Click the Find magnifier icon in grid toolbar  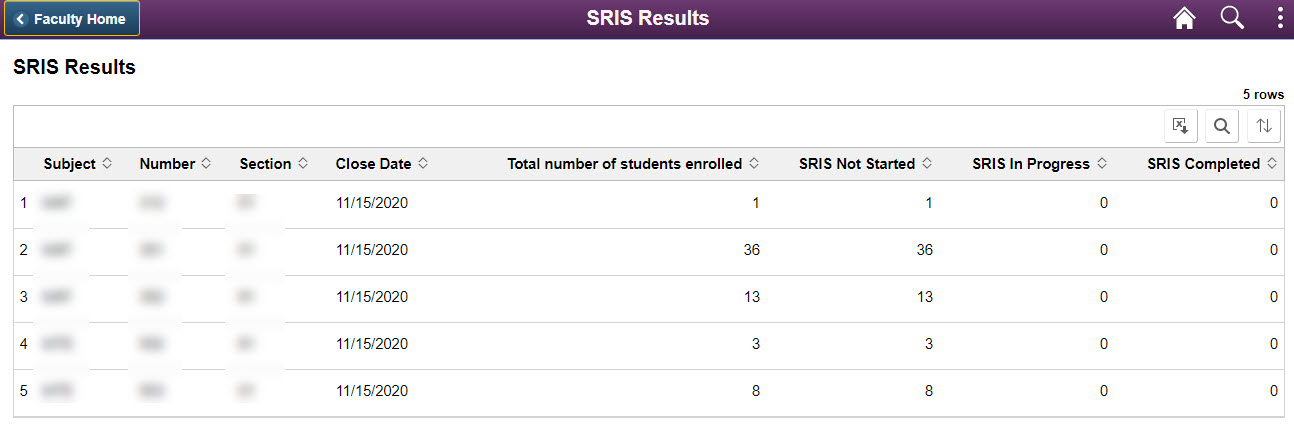coord(1221,126)
